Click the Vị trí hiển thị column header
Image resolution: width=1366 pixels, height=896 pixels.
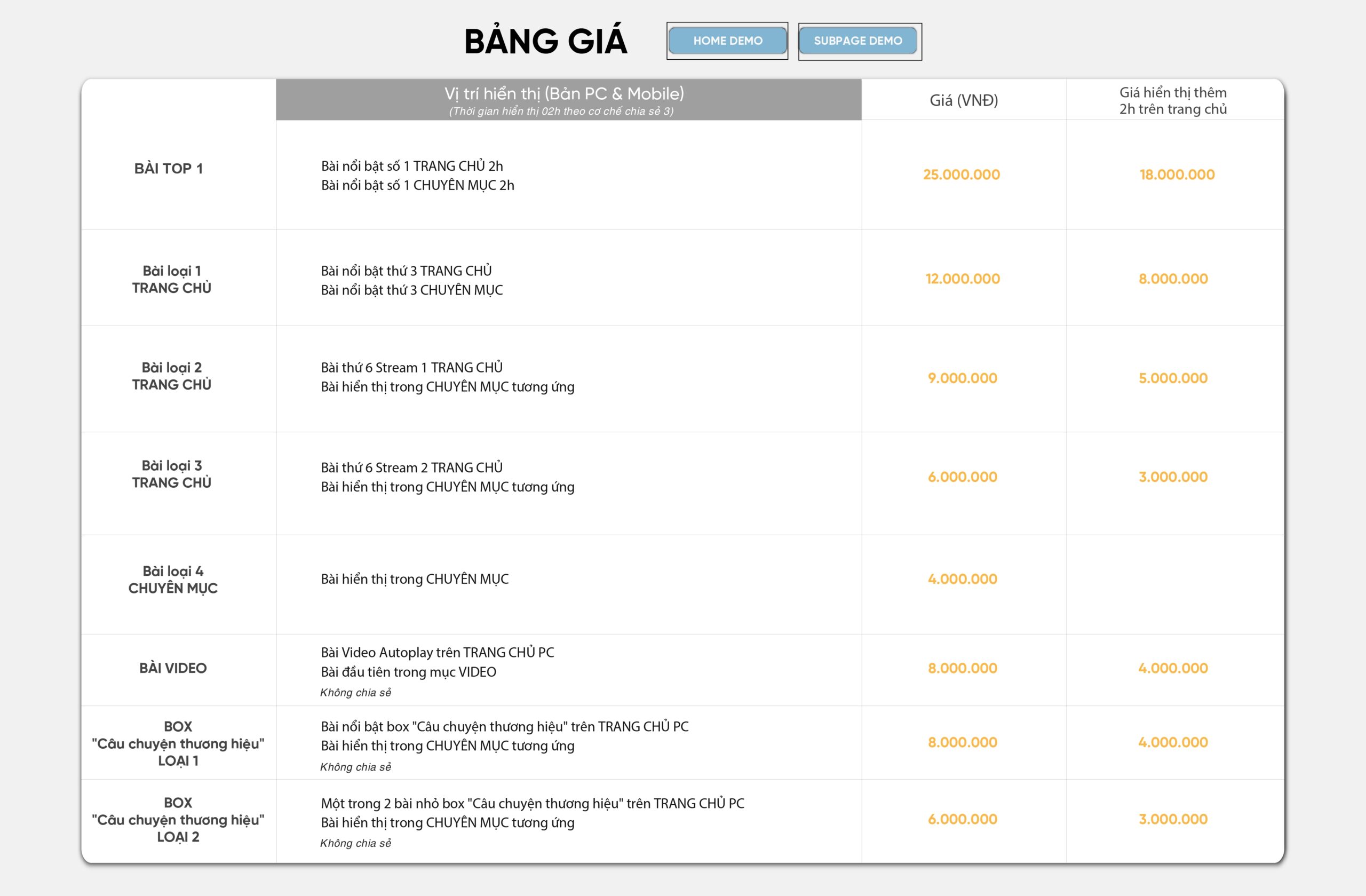(x=564, y=94)
